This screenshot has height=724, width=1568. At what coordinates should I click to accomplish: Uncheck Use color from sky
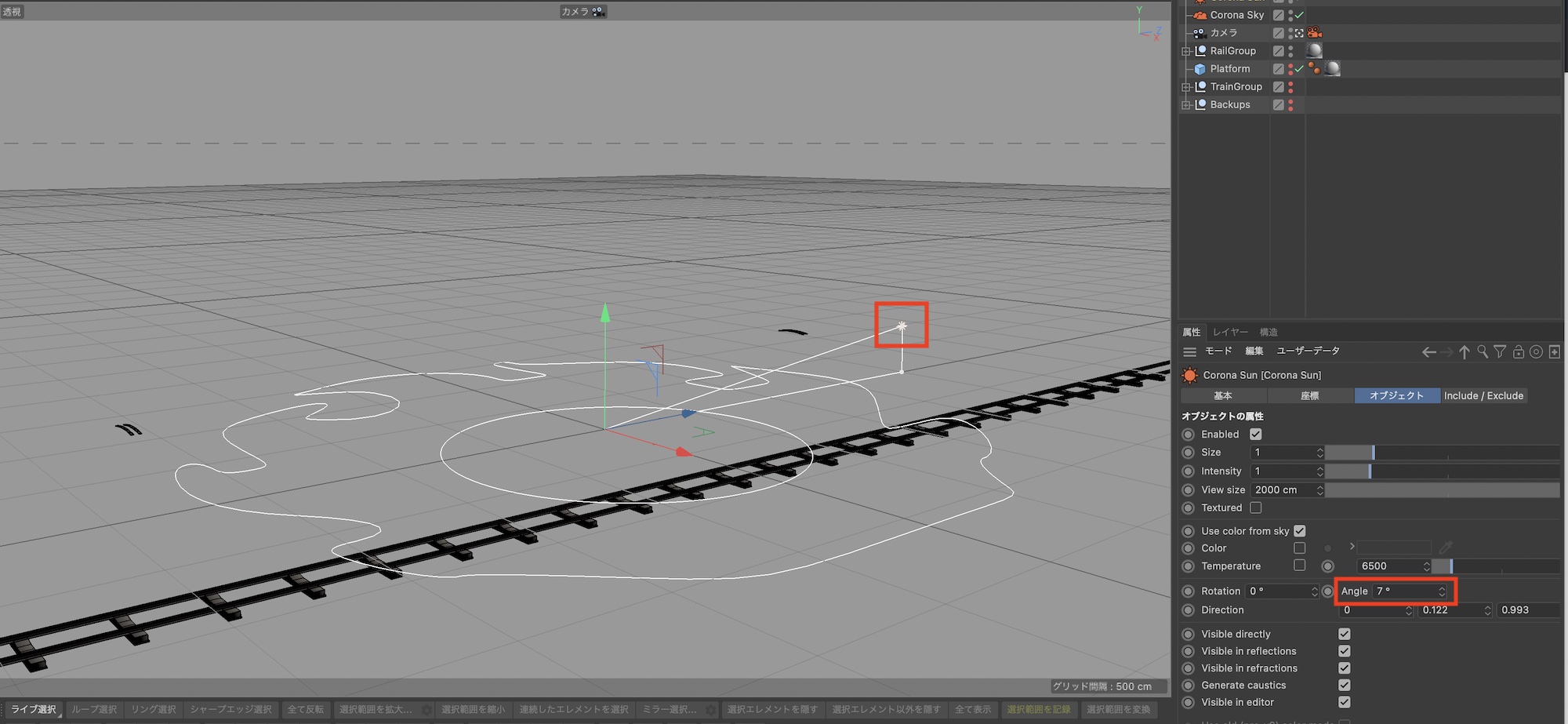pyautogui.click(x=1299, y=531)
